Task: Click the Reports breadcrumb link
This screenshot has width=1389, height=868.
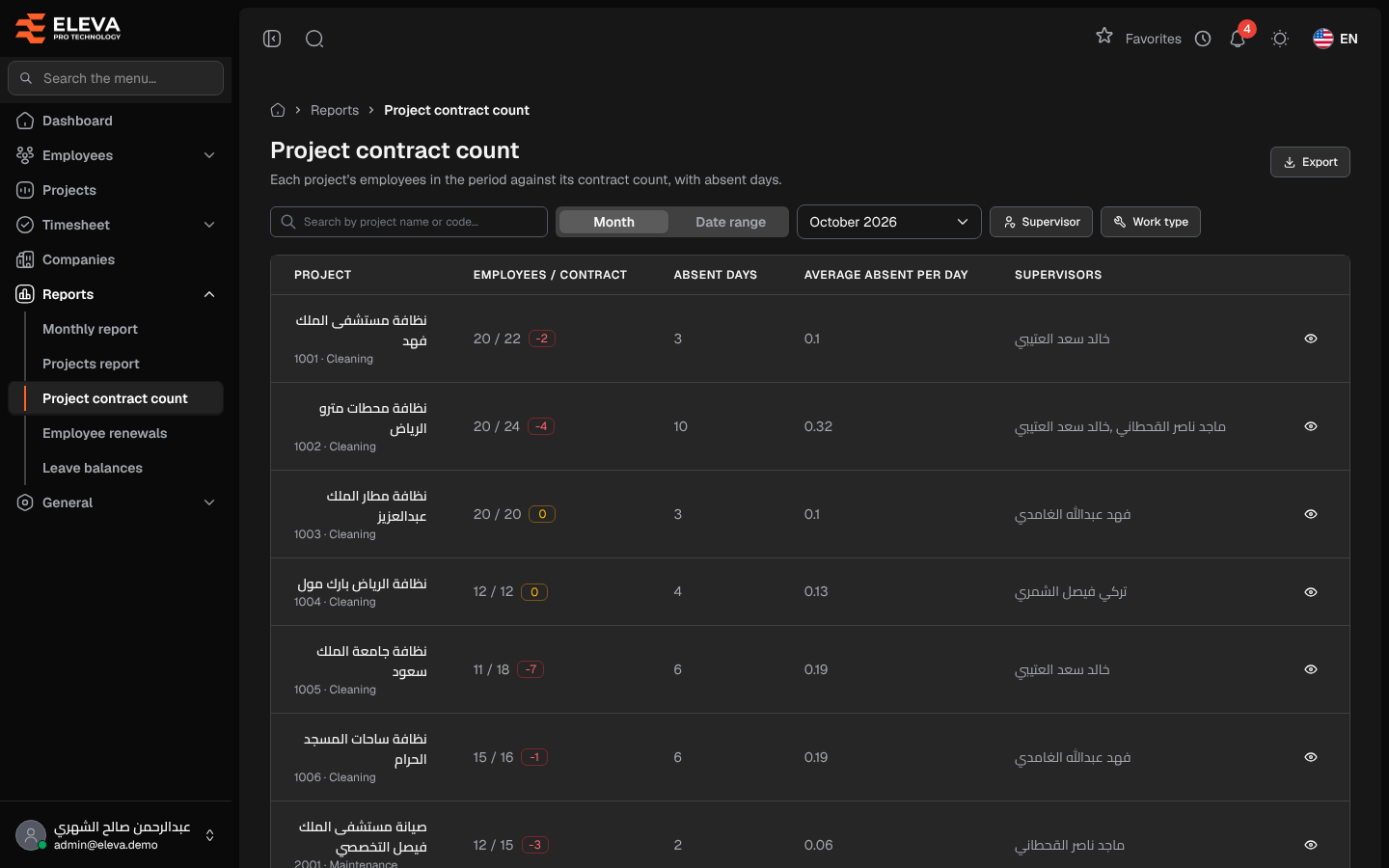Action: [335, 110]
